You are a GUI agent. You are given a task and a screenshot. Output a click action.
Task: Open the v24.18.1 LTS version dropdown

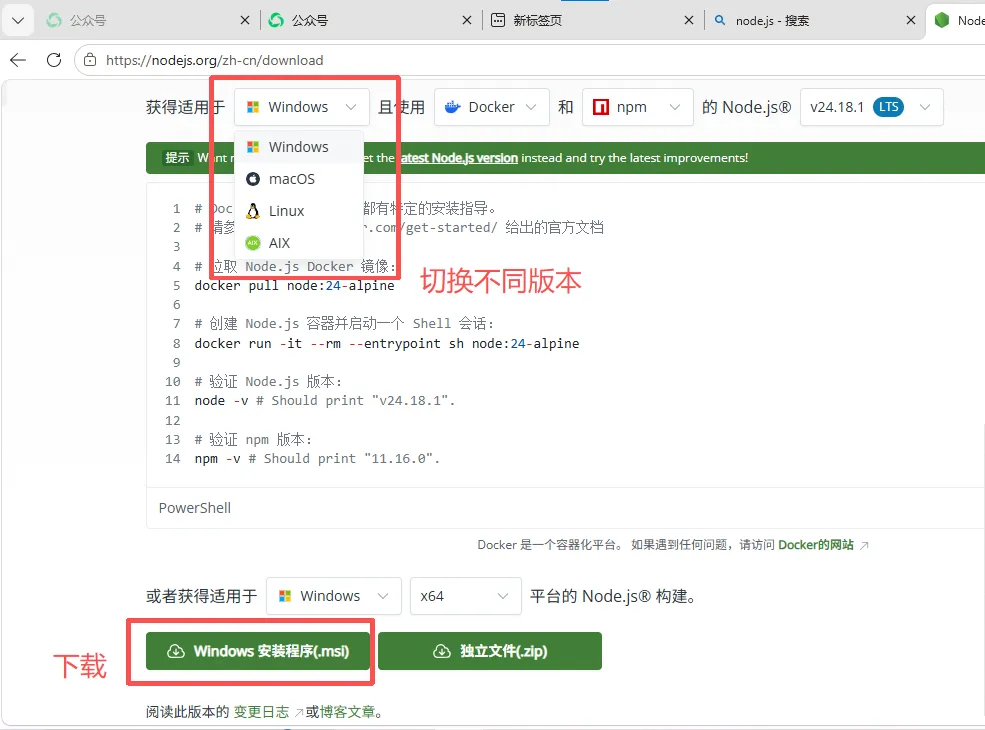[871, 107]
